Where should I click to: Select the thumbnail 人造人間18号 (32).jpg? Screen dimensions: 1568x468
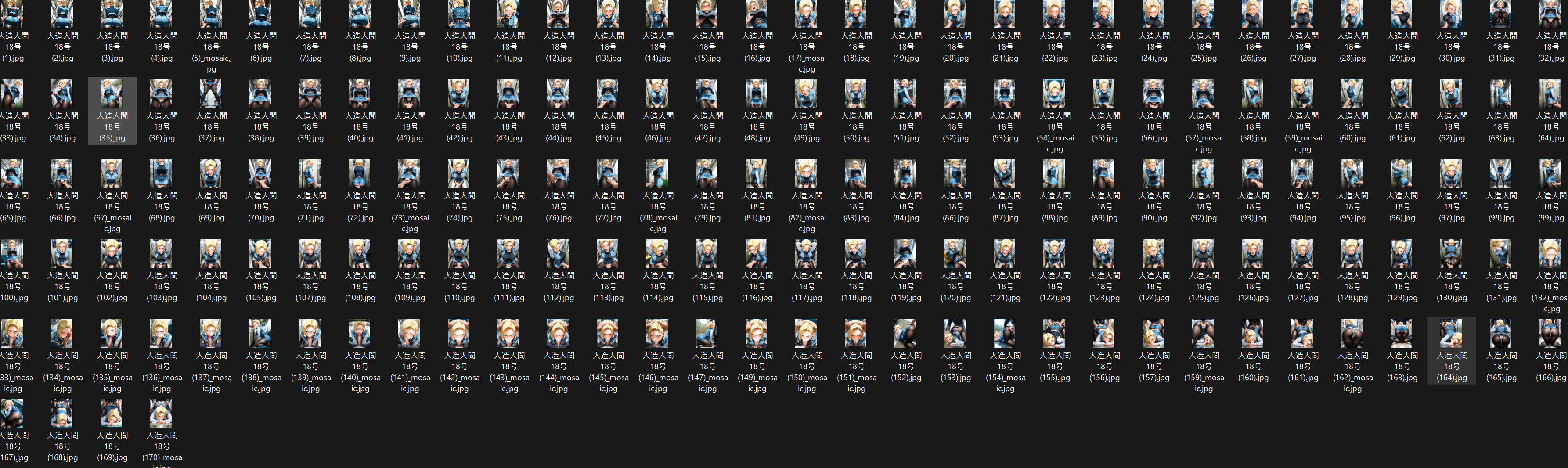click(1550, 14)
